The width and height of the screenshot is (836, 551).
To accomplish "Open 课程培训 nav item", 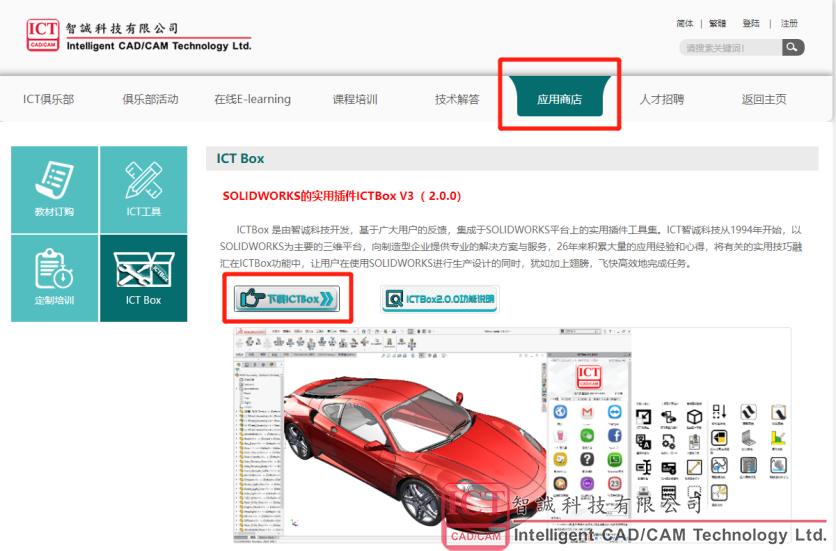I will point(355,99).
